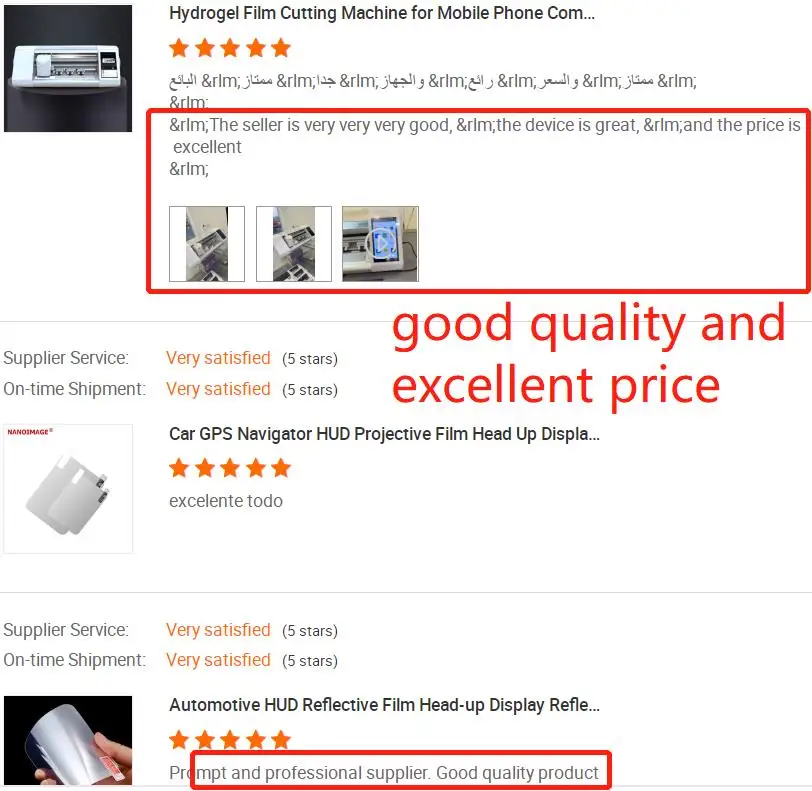Click second review photo of cutting machine

[x=294, y=243]
